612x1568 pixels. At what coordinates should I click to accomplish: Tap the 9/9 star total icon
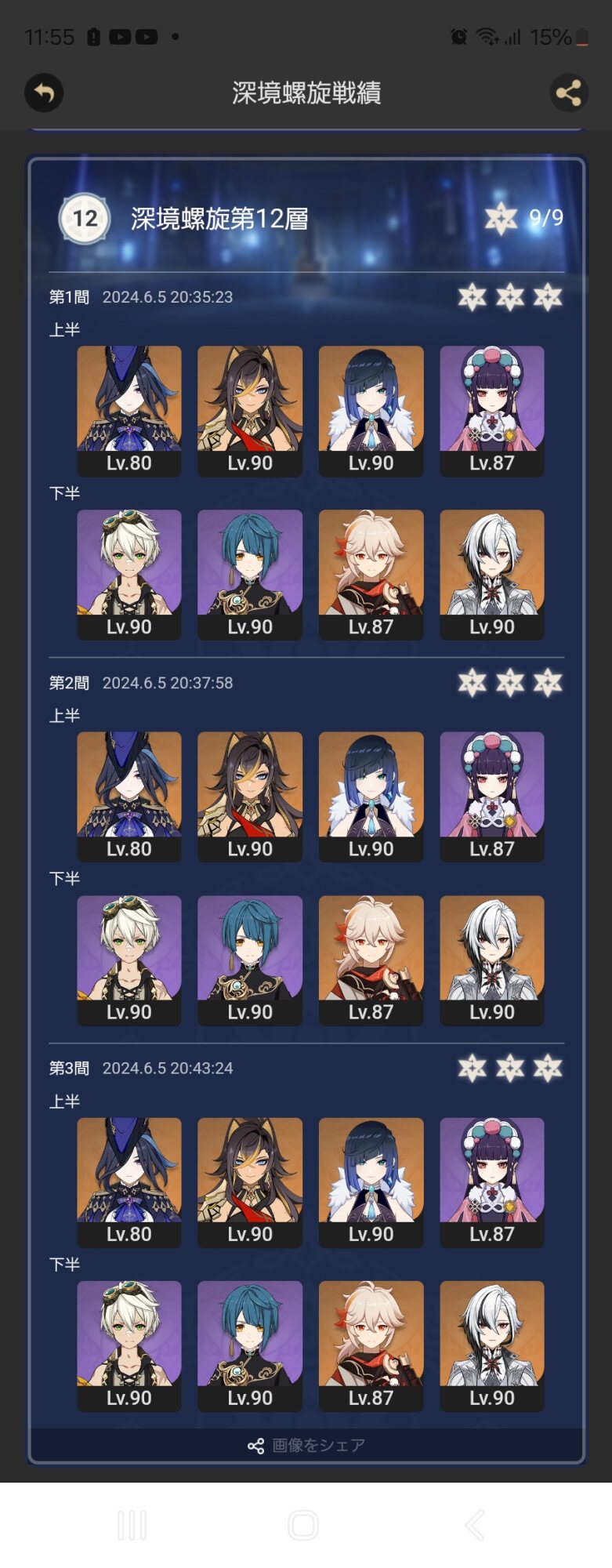click(501, 218)
